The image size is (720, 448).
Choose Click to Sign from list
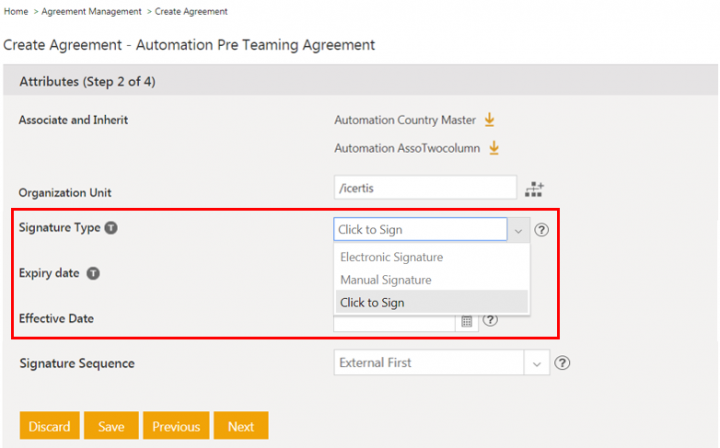coord(372,302)
